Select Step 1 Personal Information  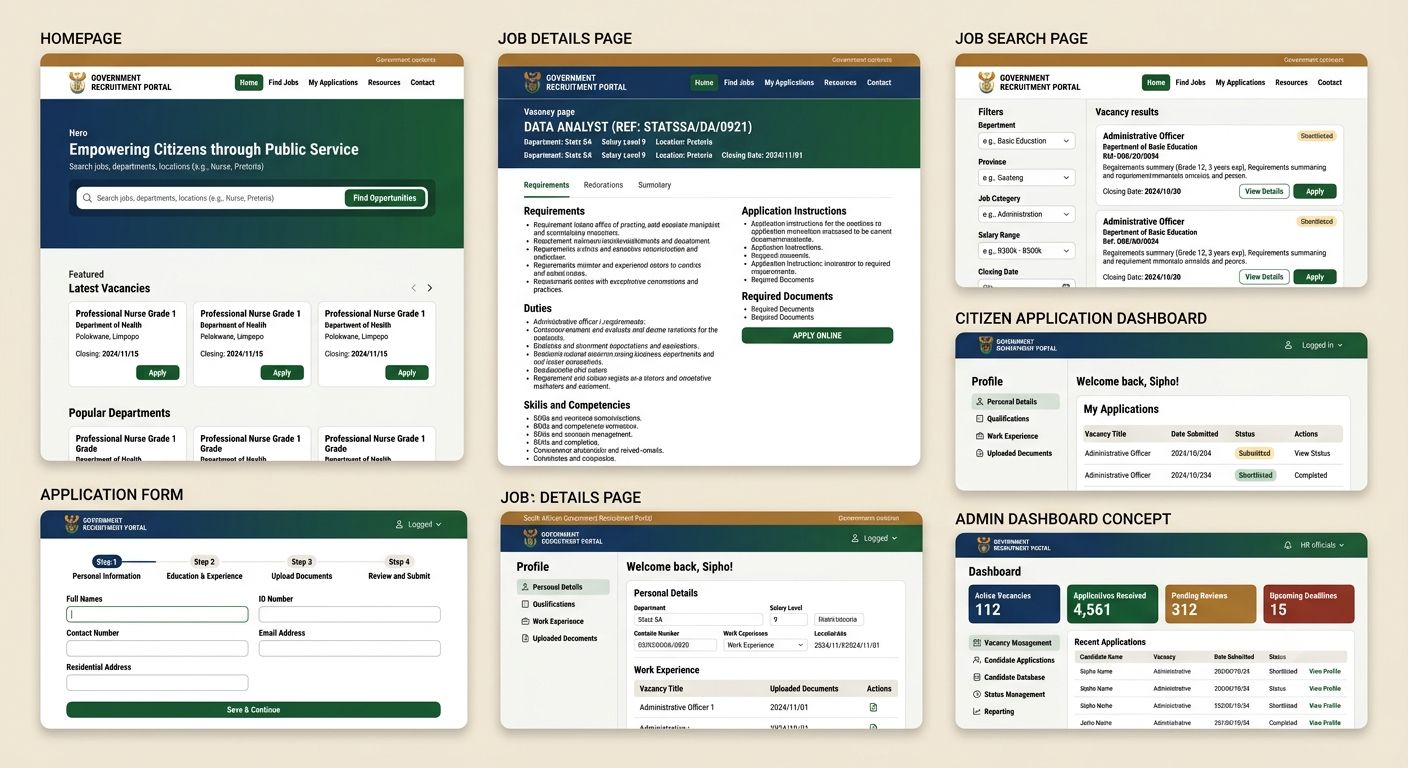(x=106, y=568)
